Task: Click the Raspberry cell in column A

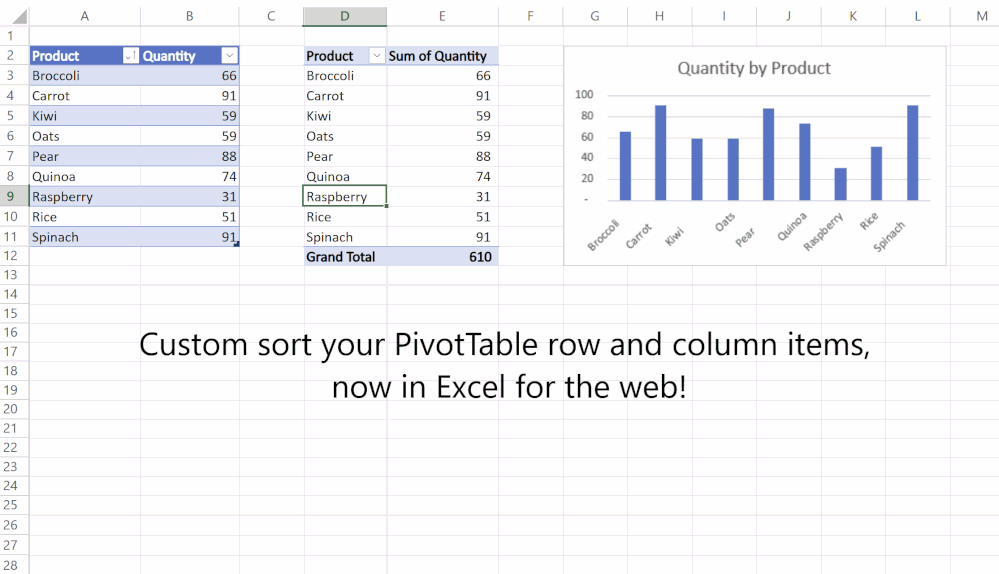Action: tap(85, 197)
